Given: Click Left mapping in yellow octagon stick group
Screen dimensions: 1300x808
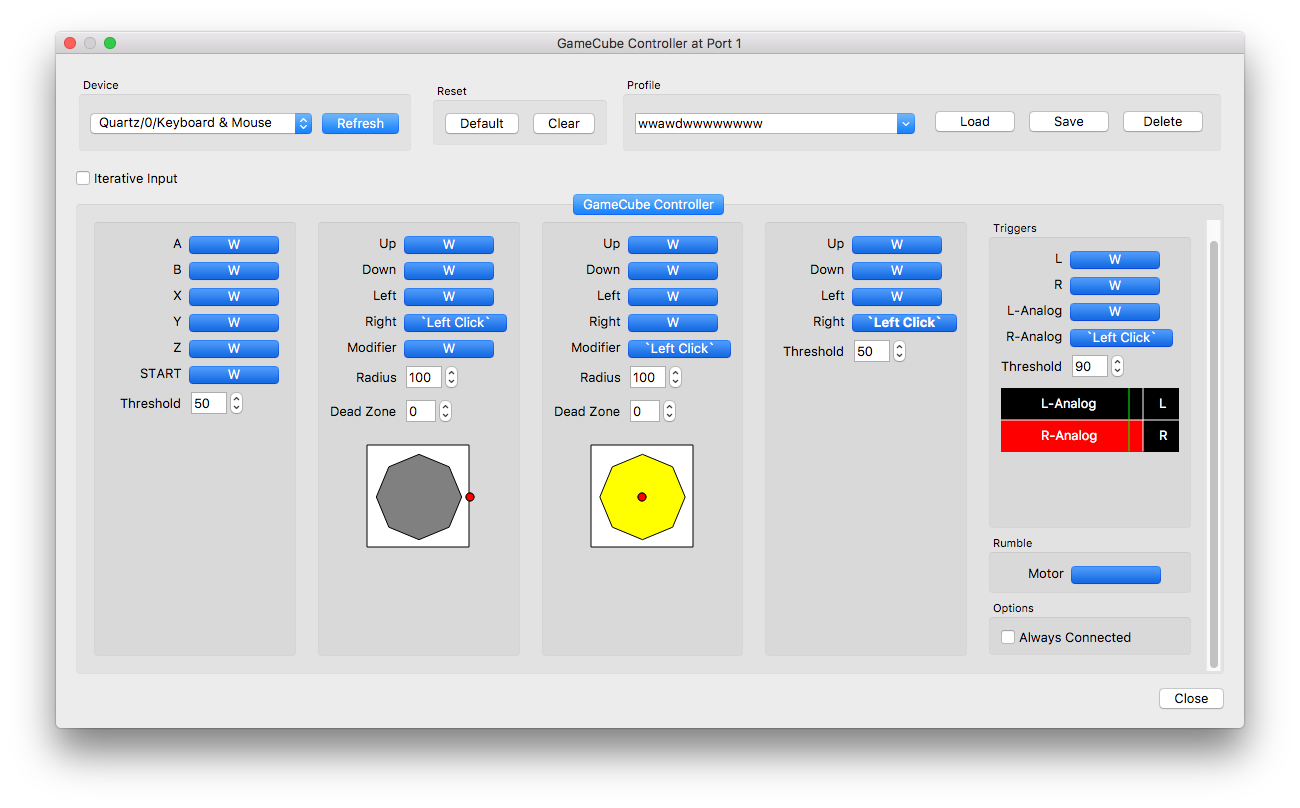Looking at the screenshot, I should coord(673,296).
